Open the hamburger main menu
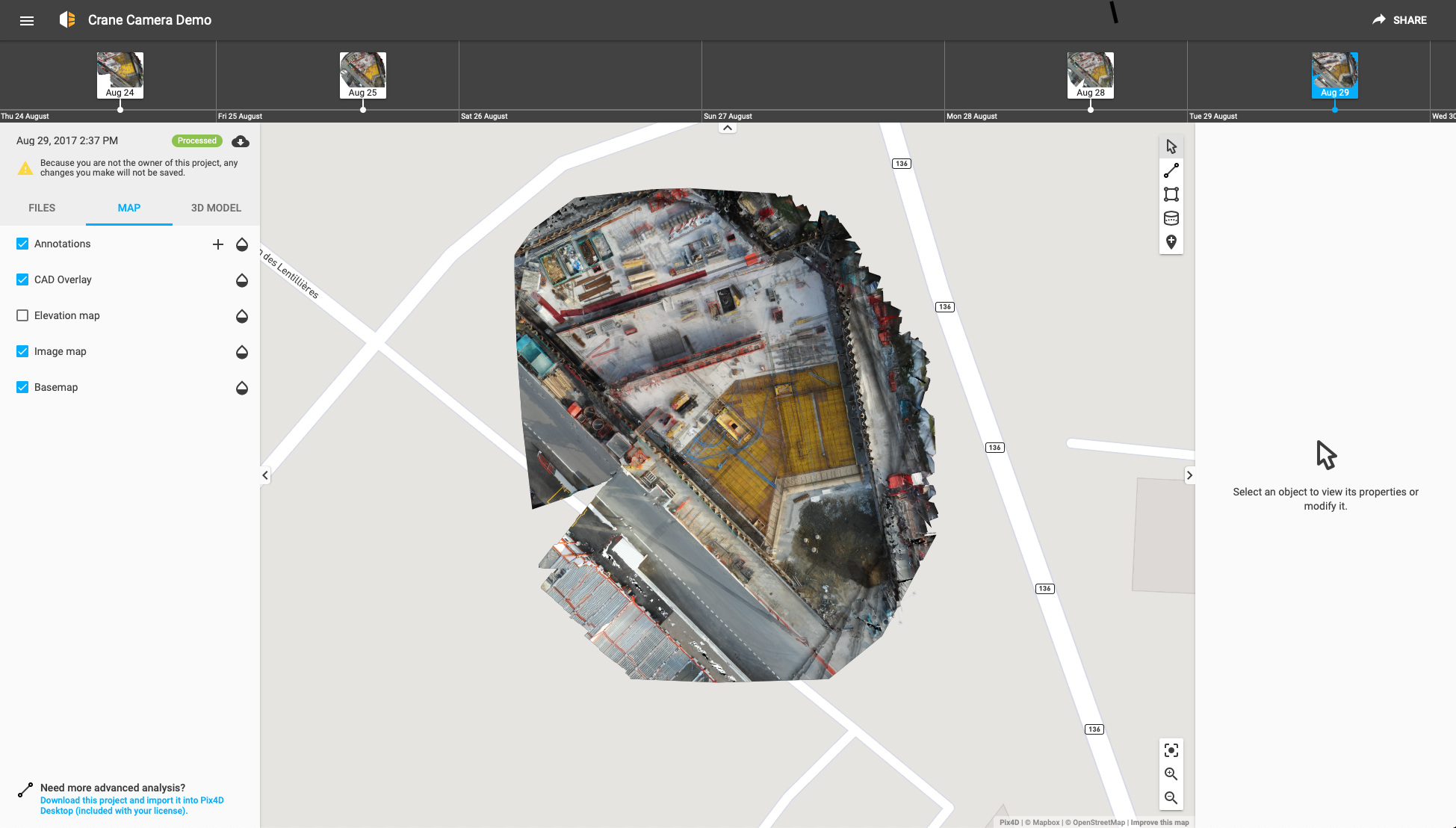This screenshot has width=1456, height=828. pyautogui.click(x=27, y=20)
